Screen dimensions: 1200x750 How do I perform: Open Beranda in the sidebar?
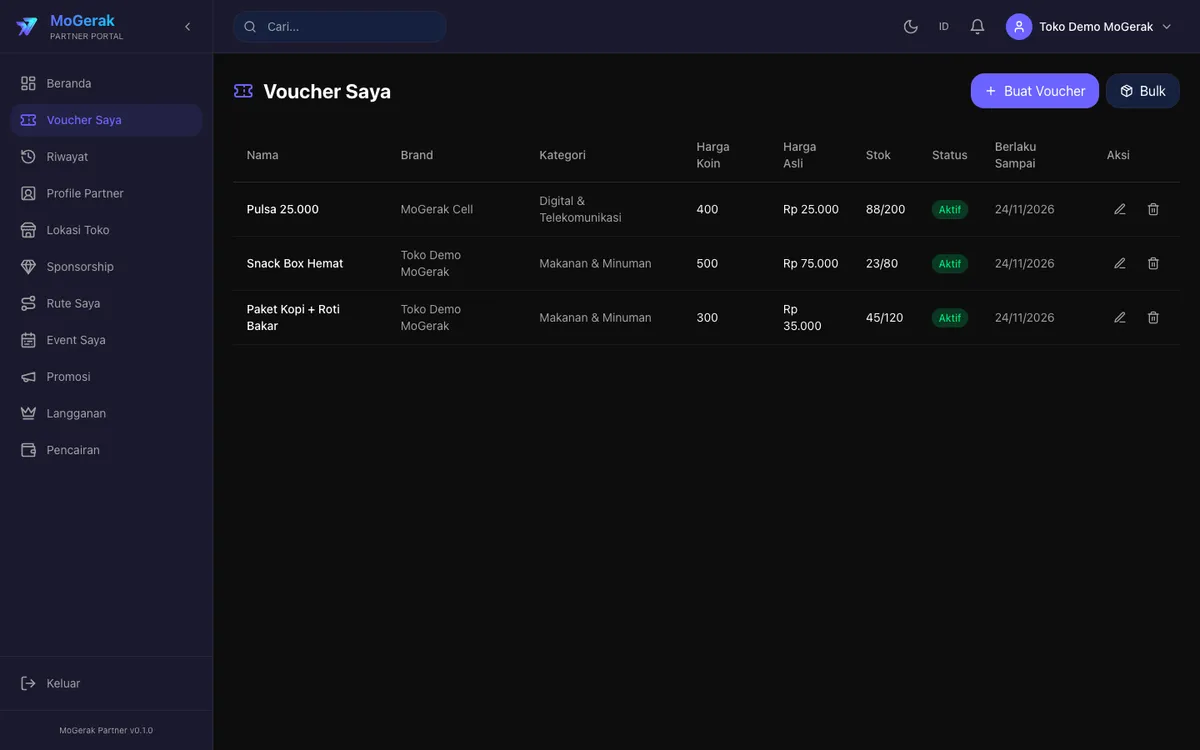point(106,83)
